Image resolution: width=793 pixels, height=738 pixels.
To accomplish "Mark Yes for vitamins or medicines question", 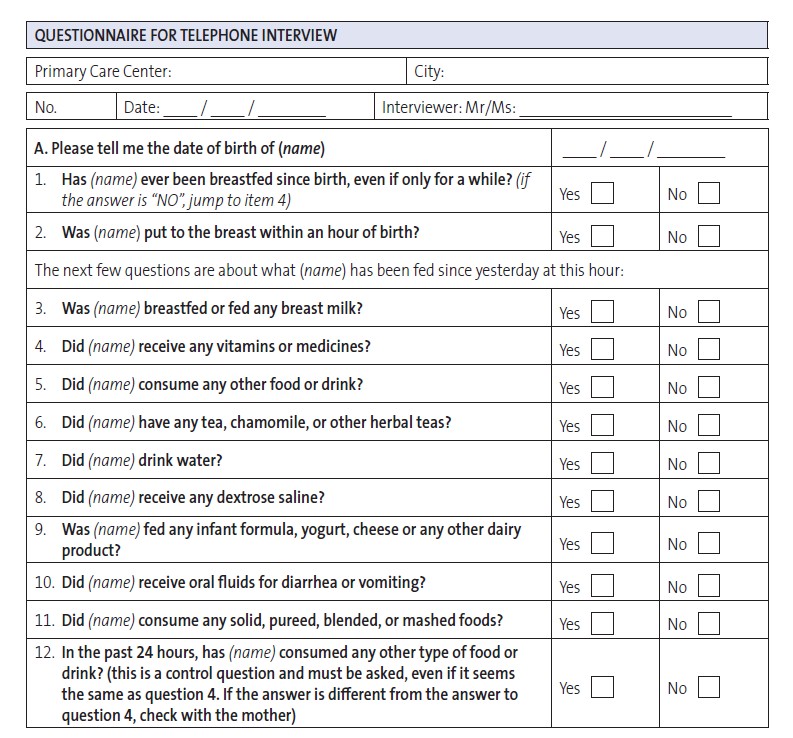I will coord(602,349).
